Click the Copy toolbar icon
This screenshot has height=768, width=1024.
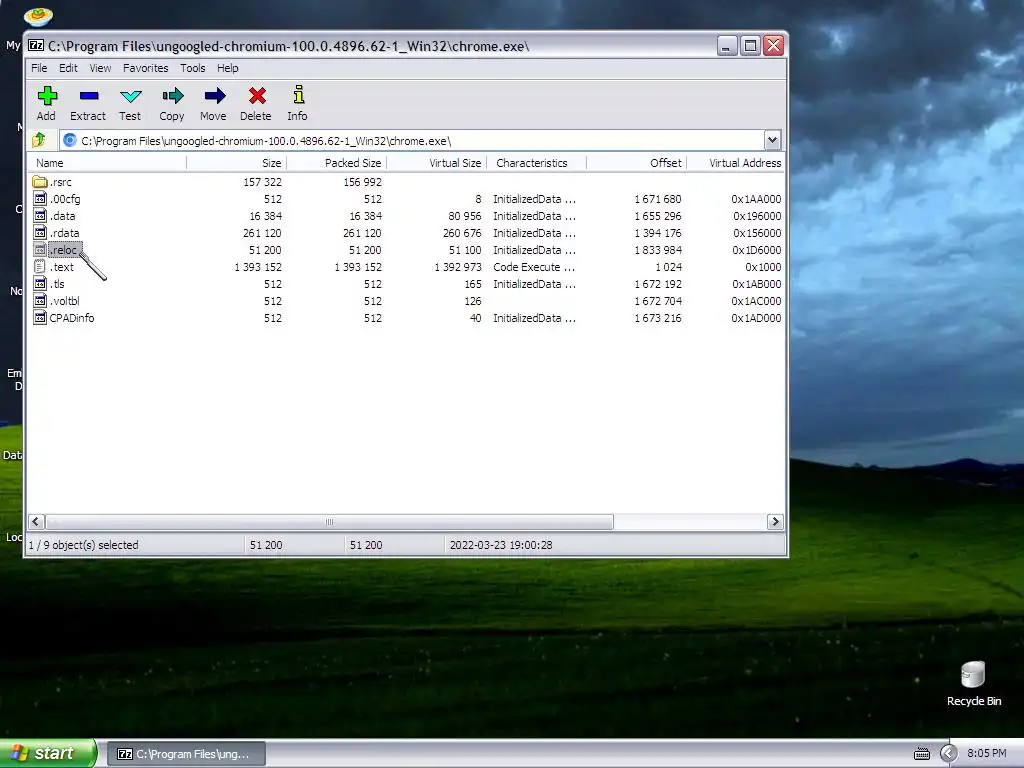[172, 96]
